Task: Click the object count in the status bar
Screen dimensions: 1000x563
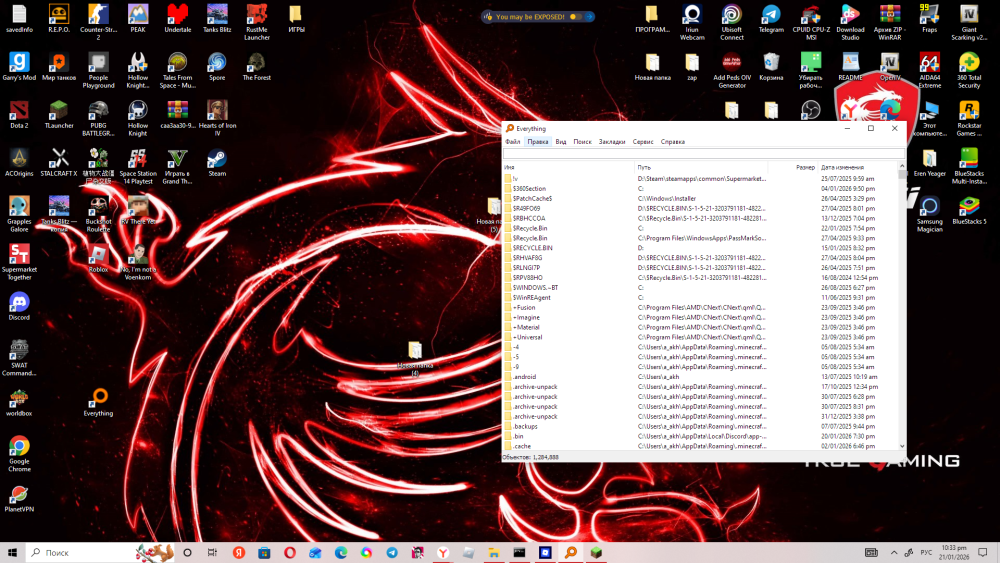Action: tap(531, 457)
